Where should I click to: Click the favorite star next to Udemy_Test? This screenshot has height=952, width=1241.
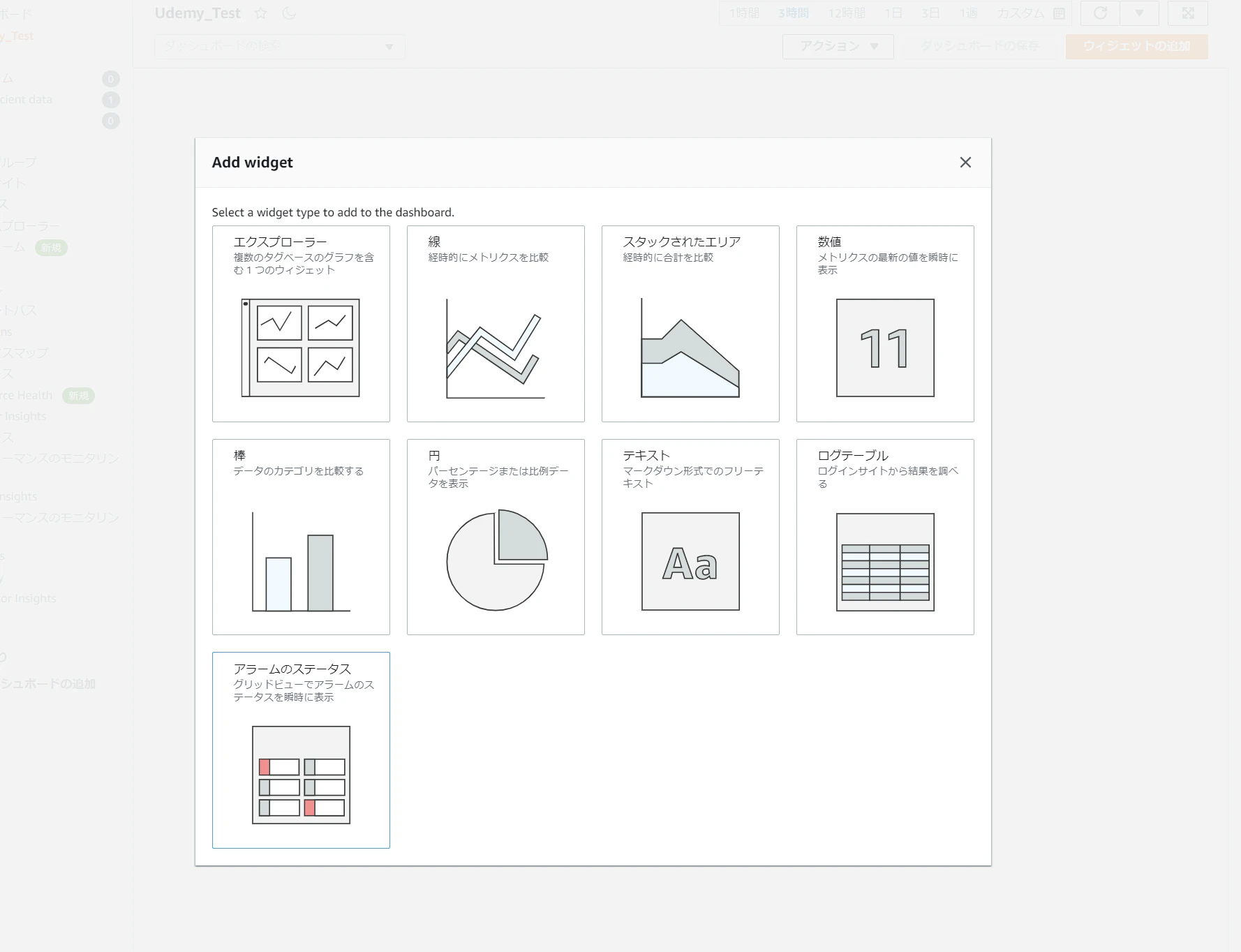(x=260, y=13)
